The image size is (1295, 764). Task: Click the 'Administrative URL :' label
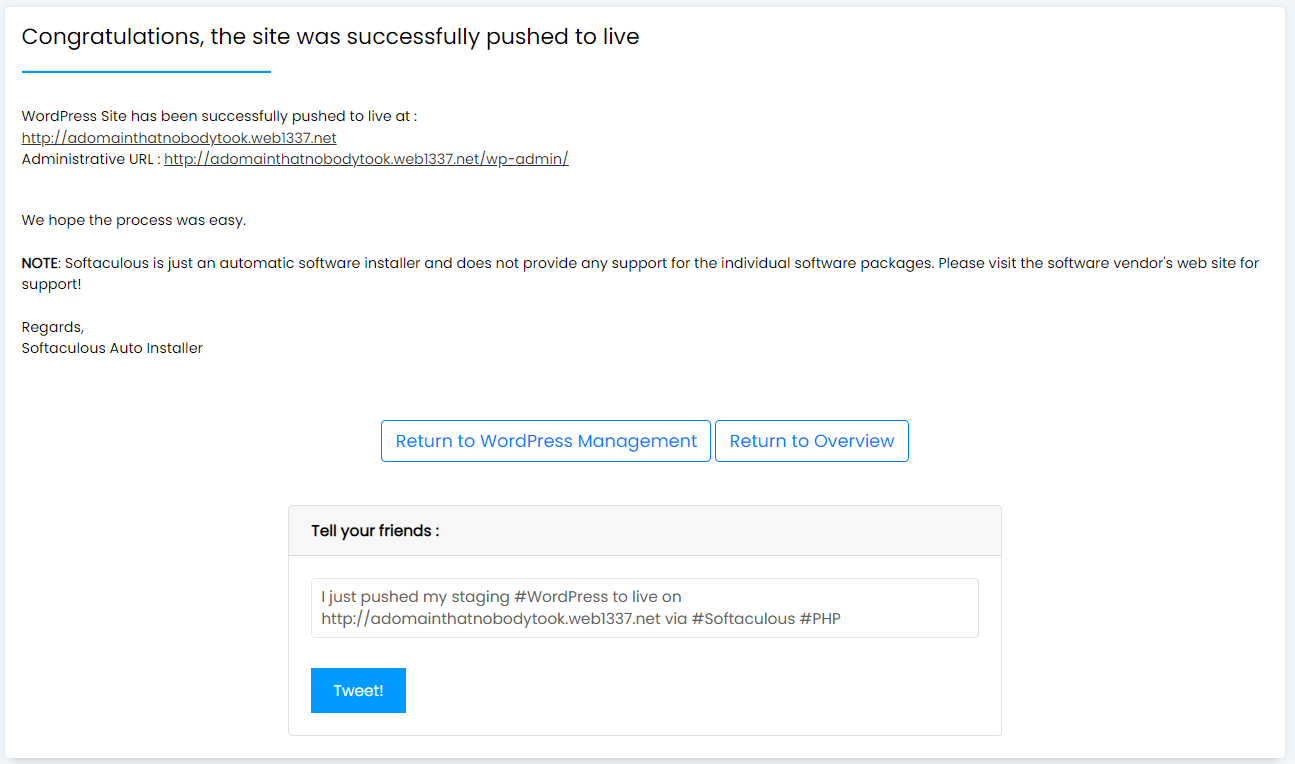(90, 159)
